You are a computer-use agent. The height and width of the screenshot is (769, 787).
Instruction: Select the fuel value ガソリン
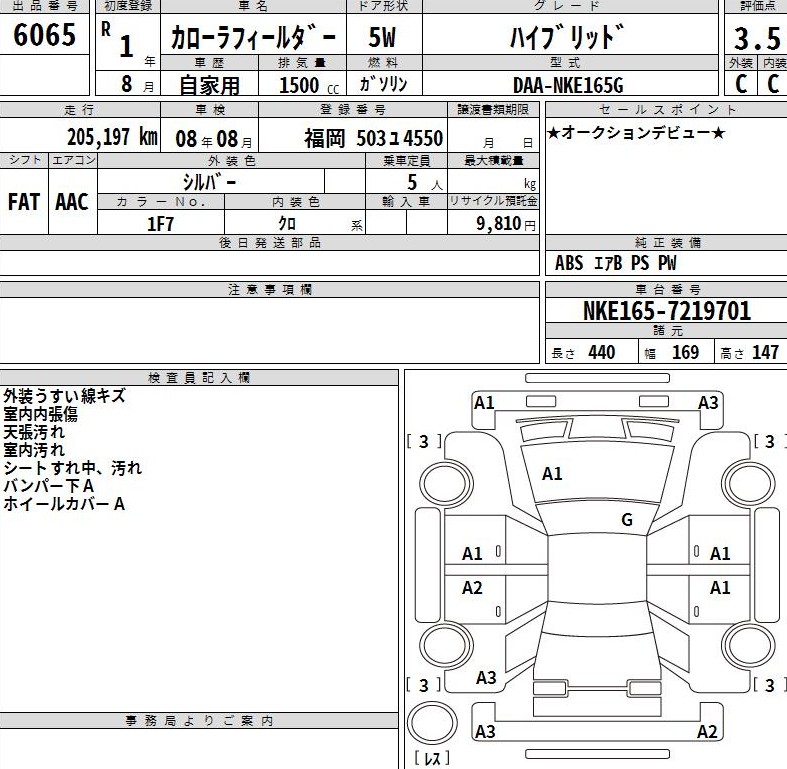tap(383, 83)
